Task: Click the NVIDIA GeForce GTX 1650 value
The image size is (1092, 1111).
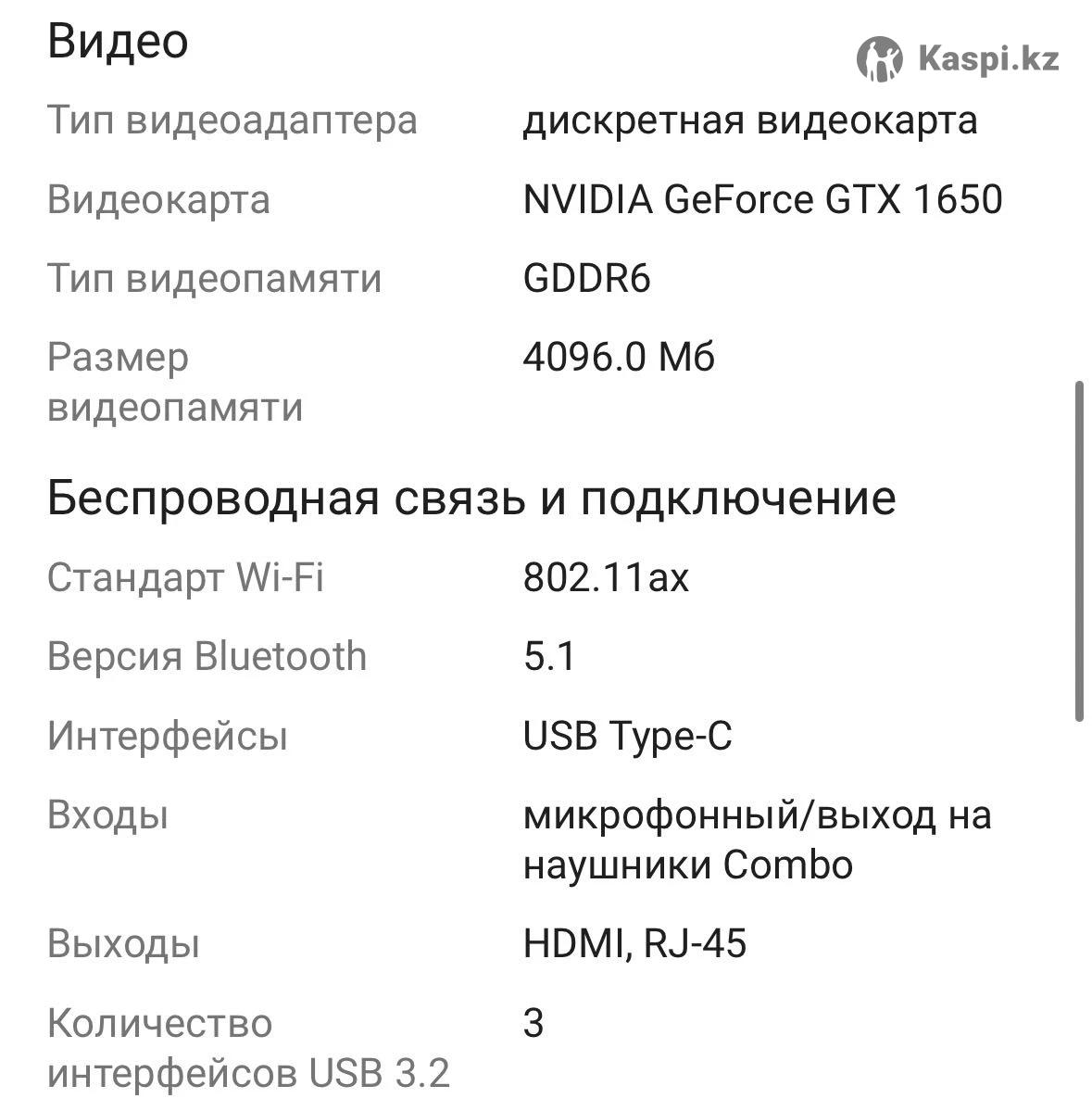Action: coord(762,200)
